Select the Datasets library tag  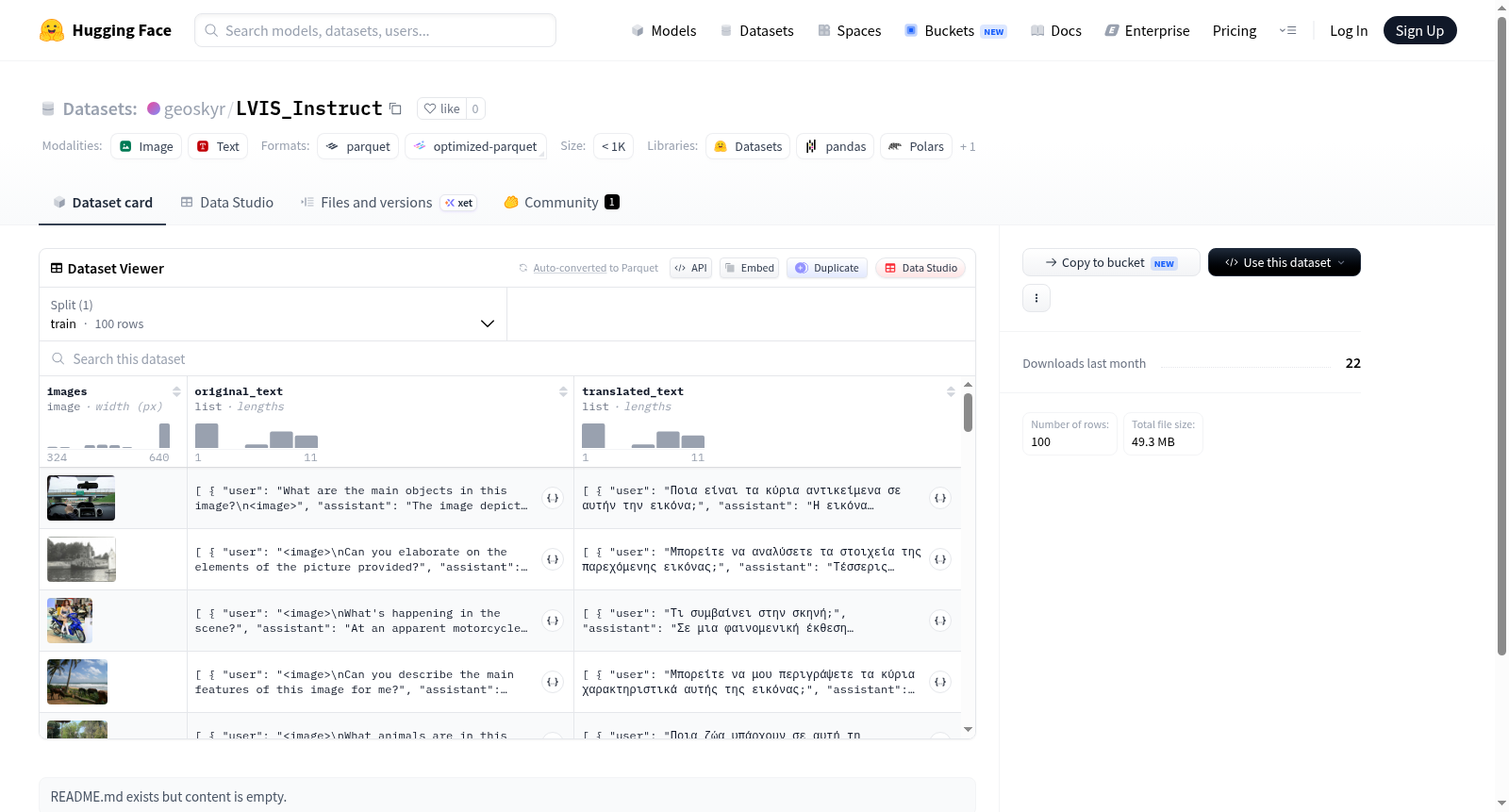[749, 146]
